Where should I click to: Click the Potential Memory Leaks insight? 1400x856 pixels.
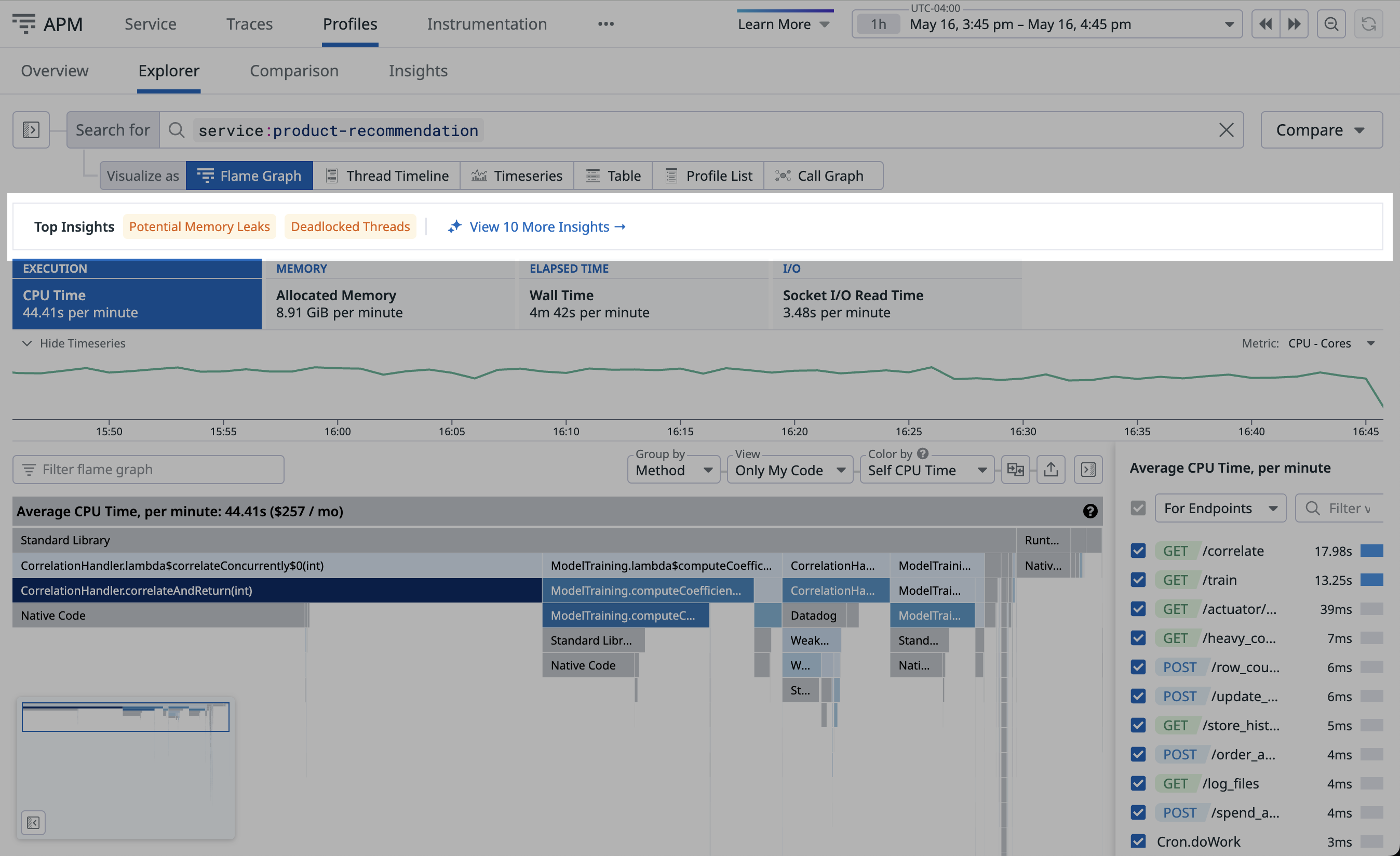(x=199, y=226)
